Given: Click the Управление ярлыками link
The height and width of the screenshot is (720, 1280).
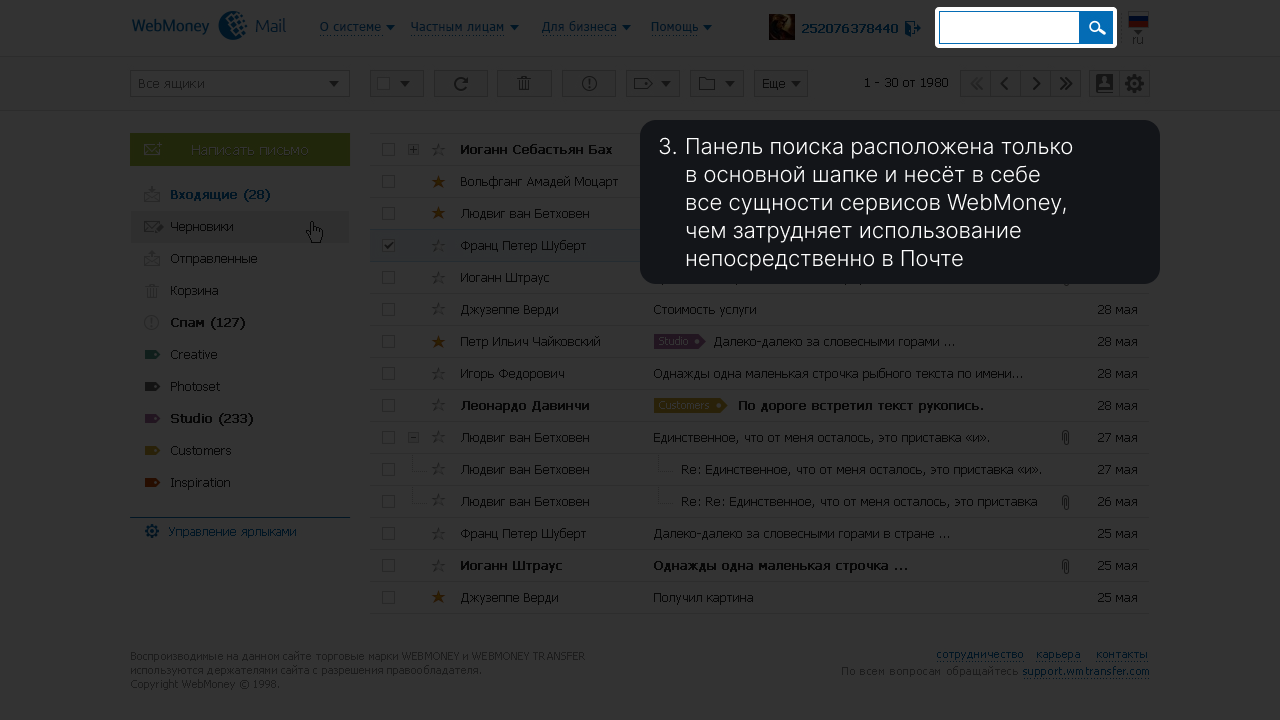Looking at the screenshot, I should pyautogui.click(x=232, y=532).
